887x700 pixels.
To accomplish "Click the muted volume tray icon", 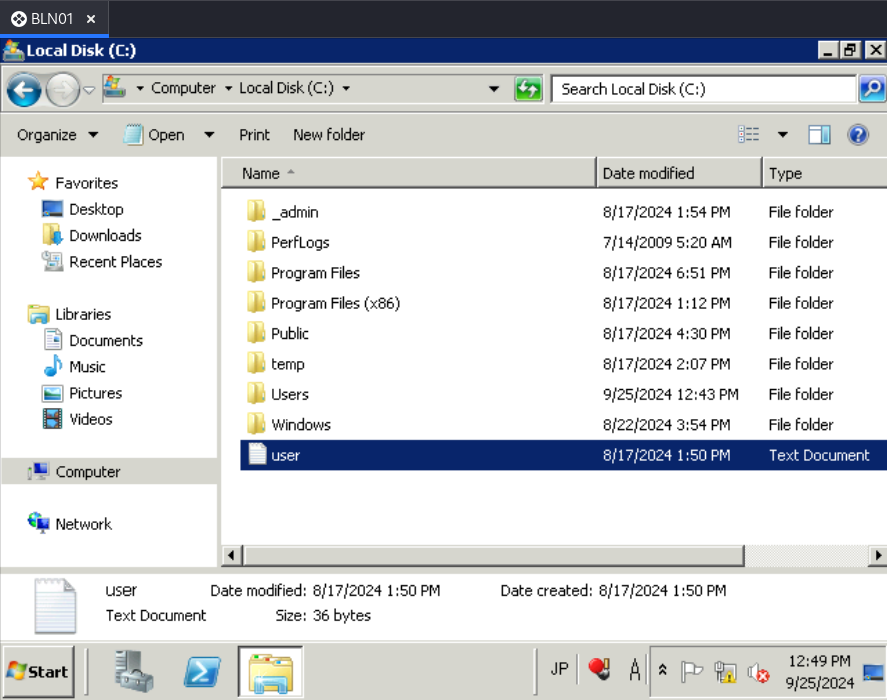I will [x=758, y=672].
